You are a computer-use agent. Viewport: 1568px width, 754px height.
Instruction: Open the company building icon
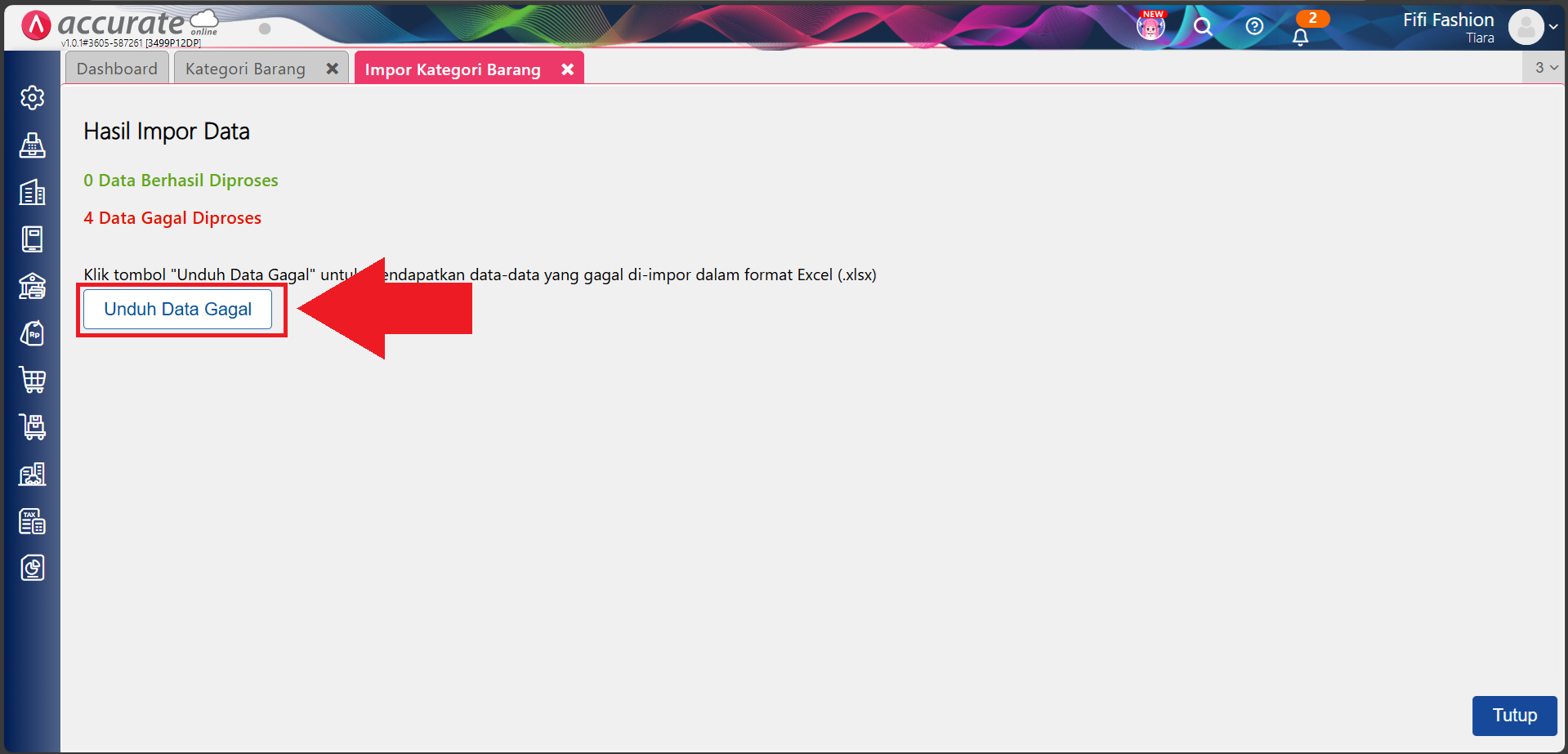pos(32,192)
